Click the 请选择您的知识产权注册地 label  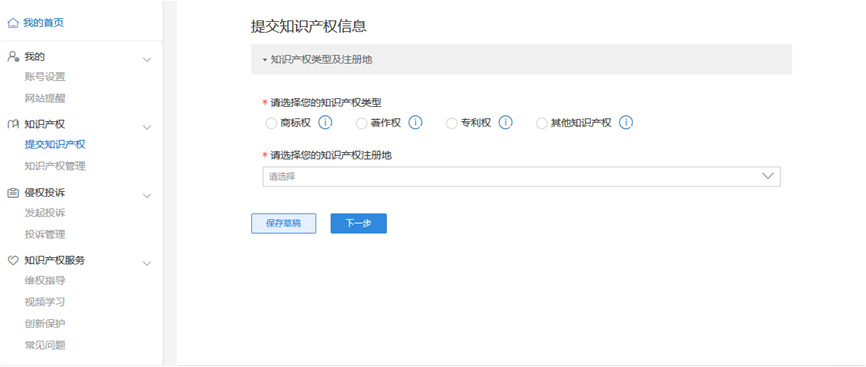[331, 155]
